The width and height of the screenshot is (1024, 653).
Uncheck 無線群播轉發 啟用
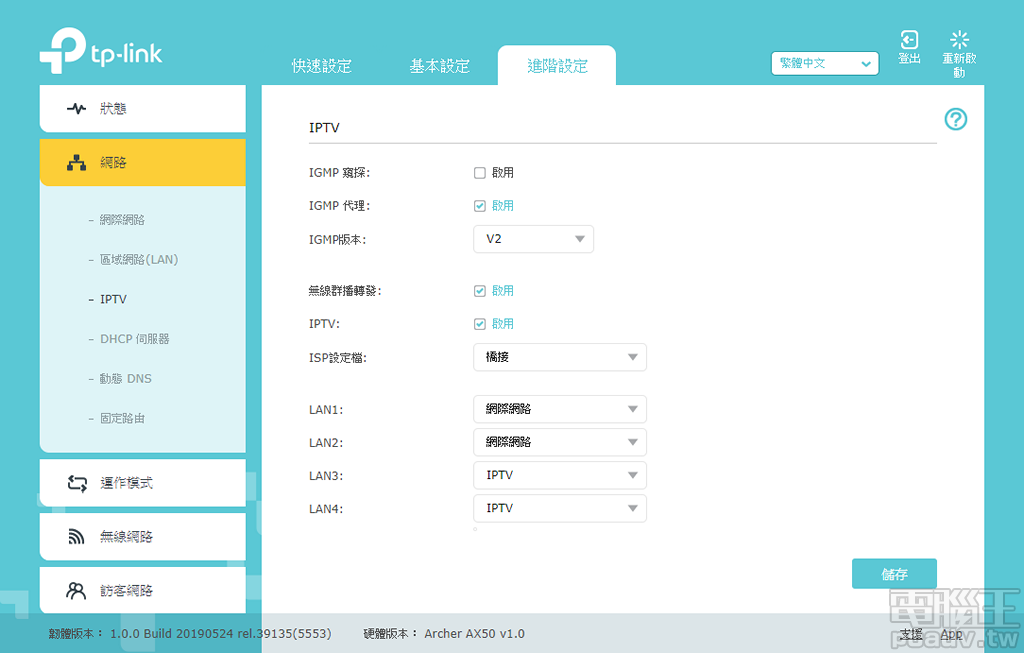click(x=481, y=290)
